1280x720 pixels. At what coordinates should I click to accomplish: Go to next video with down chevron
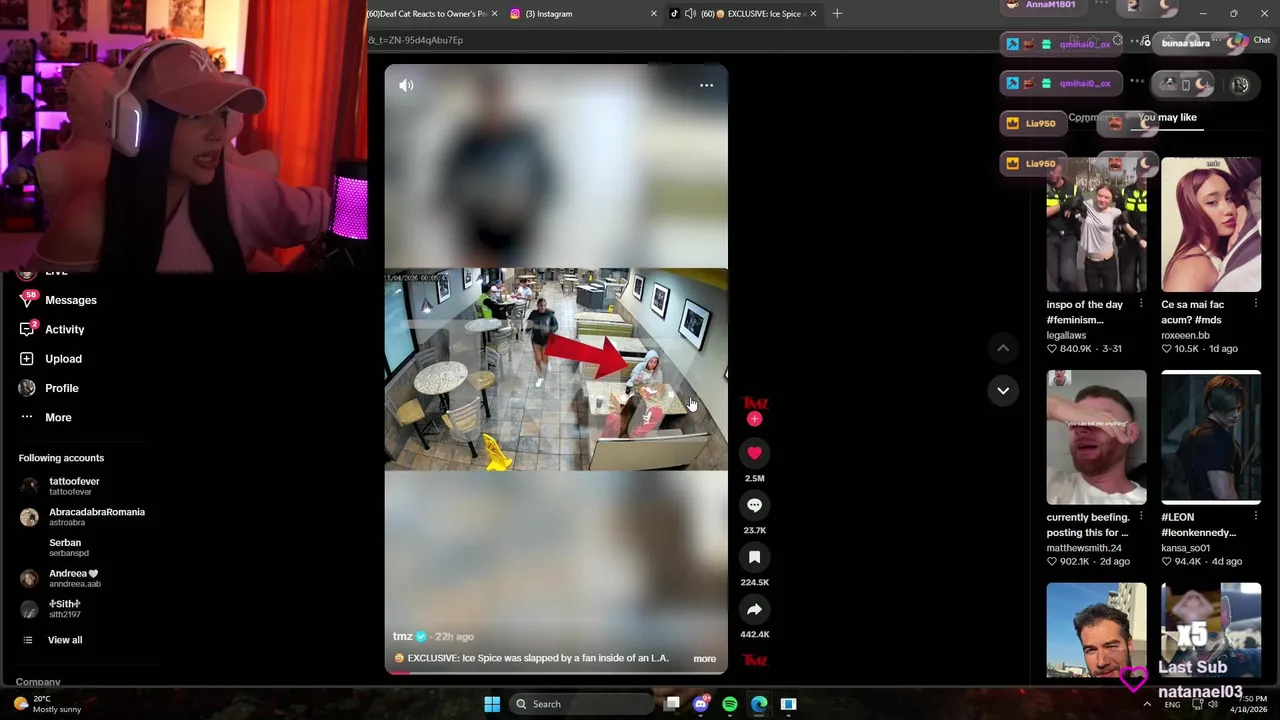1003,391
